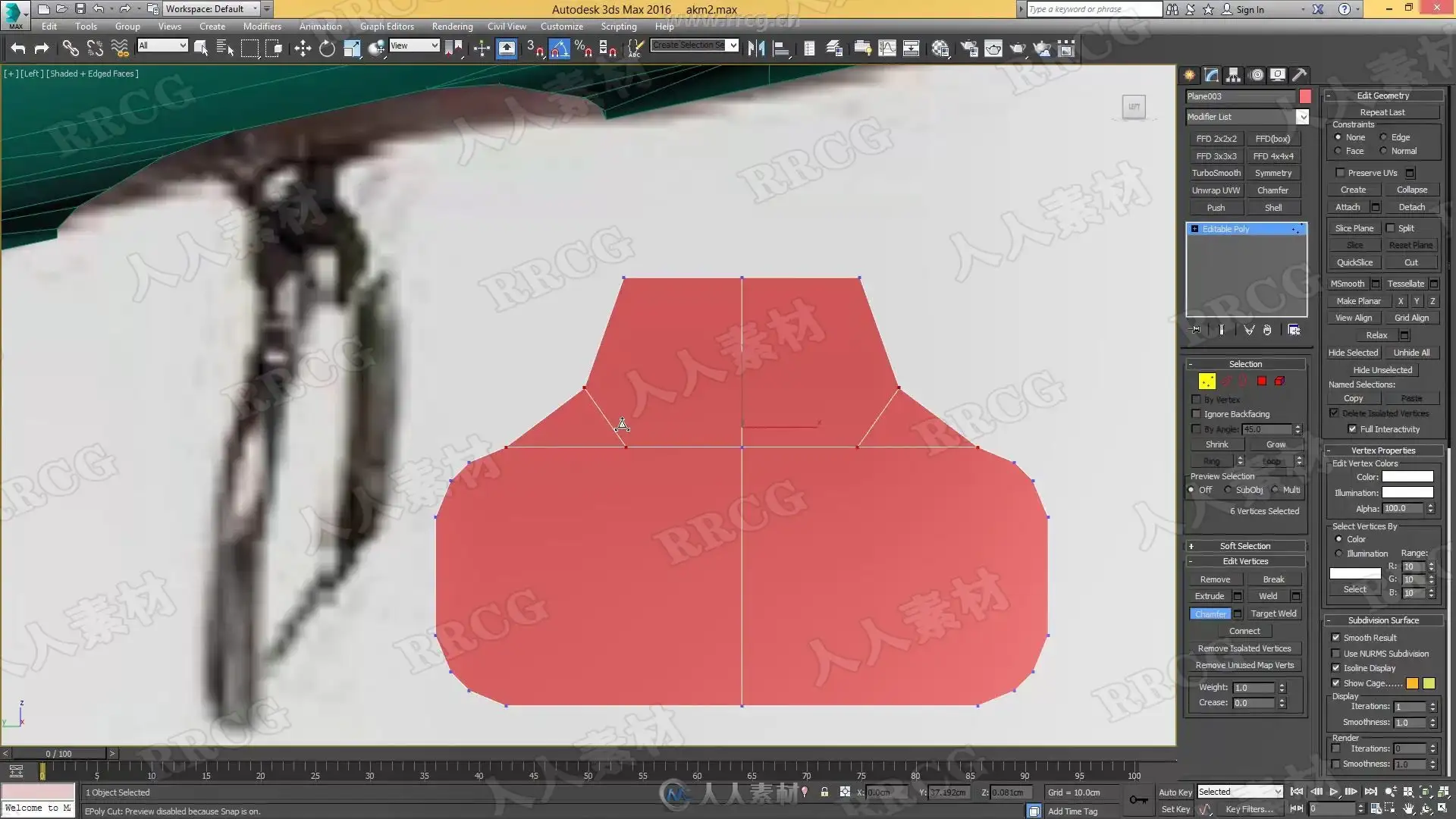Viewport: 1456px width, 819px height.
Task: Open the Hierarchy command panel tab
Action: [1233, 74]
